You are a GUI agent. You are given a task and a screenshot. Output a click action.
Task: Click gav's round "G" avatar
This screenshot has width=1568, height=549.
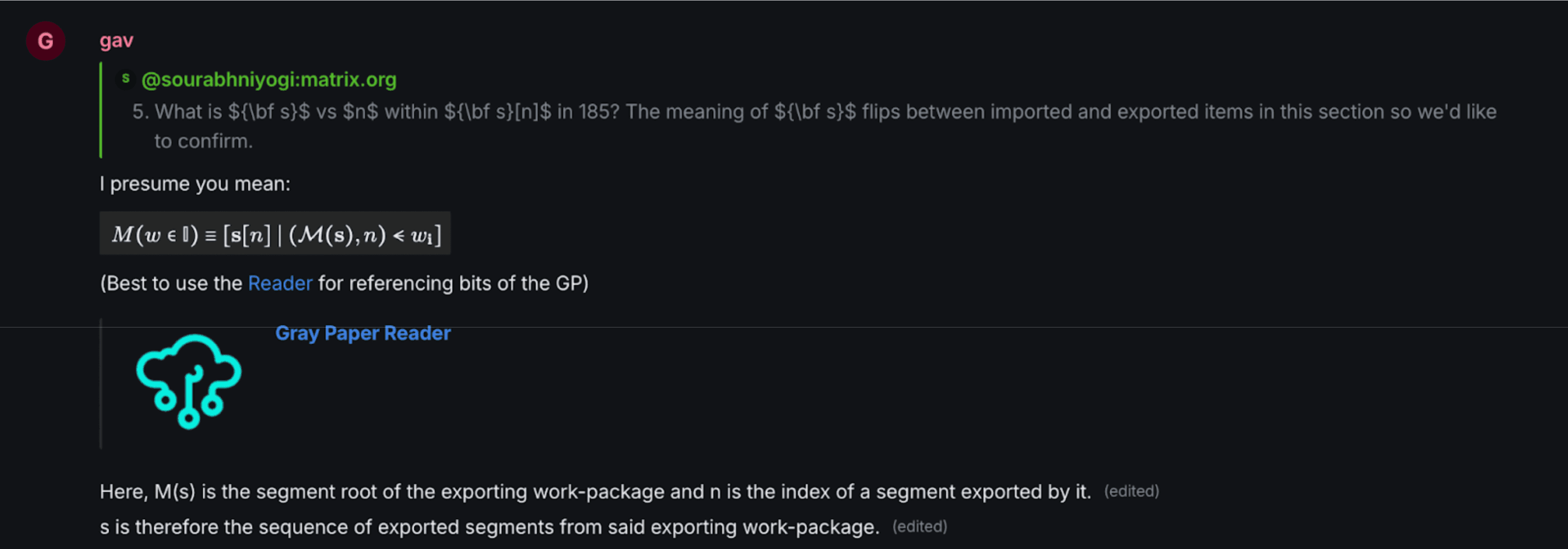[x=45, y=41]
